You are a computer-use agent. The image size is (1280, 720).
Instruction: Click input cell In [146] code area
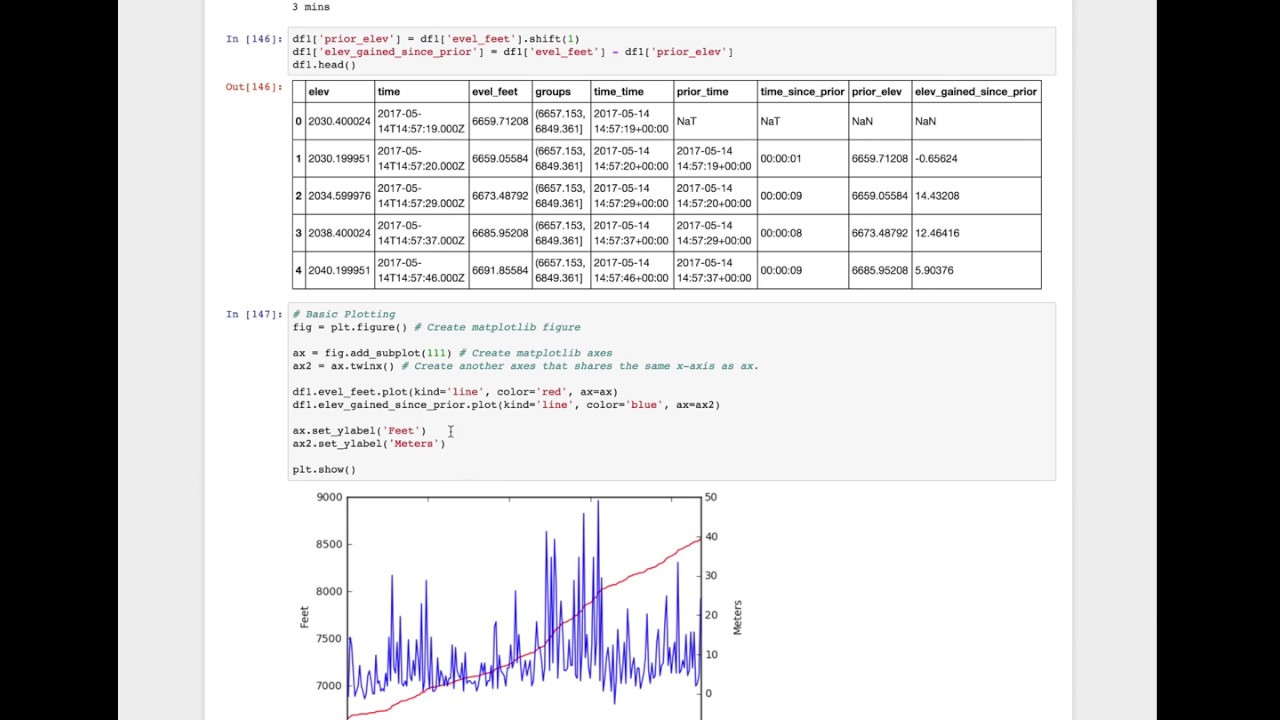671,51
